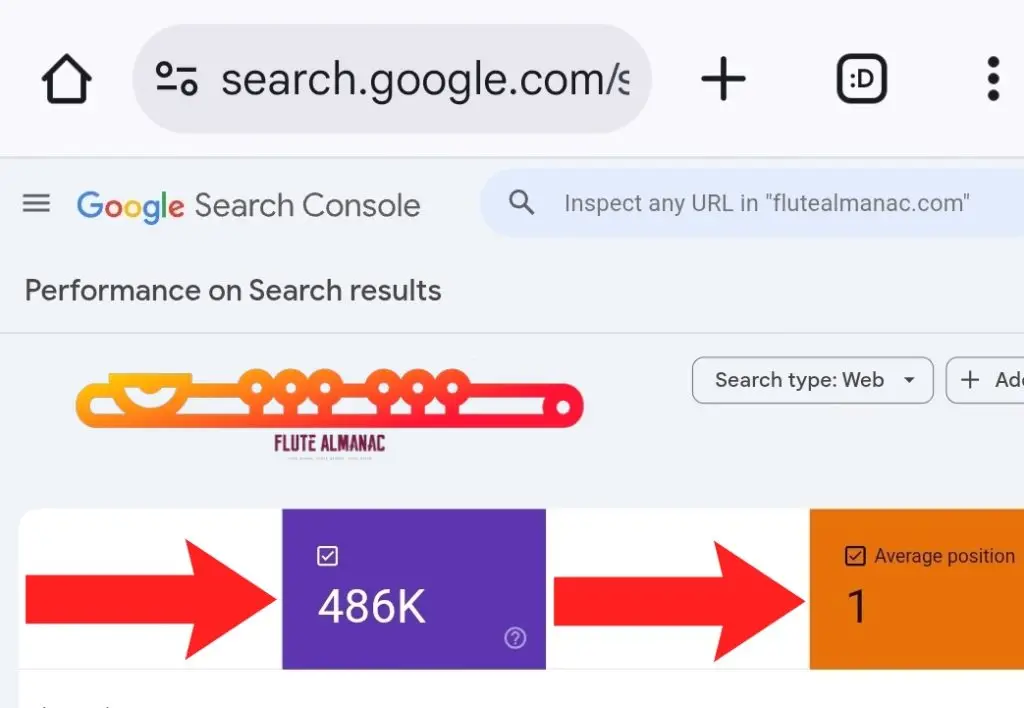Select the orange Average position card

(x=916, y=590)
